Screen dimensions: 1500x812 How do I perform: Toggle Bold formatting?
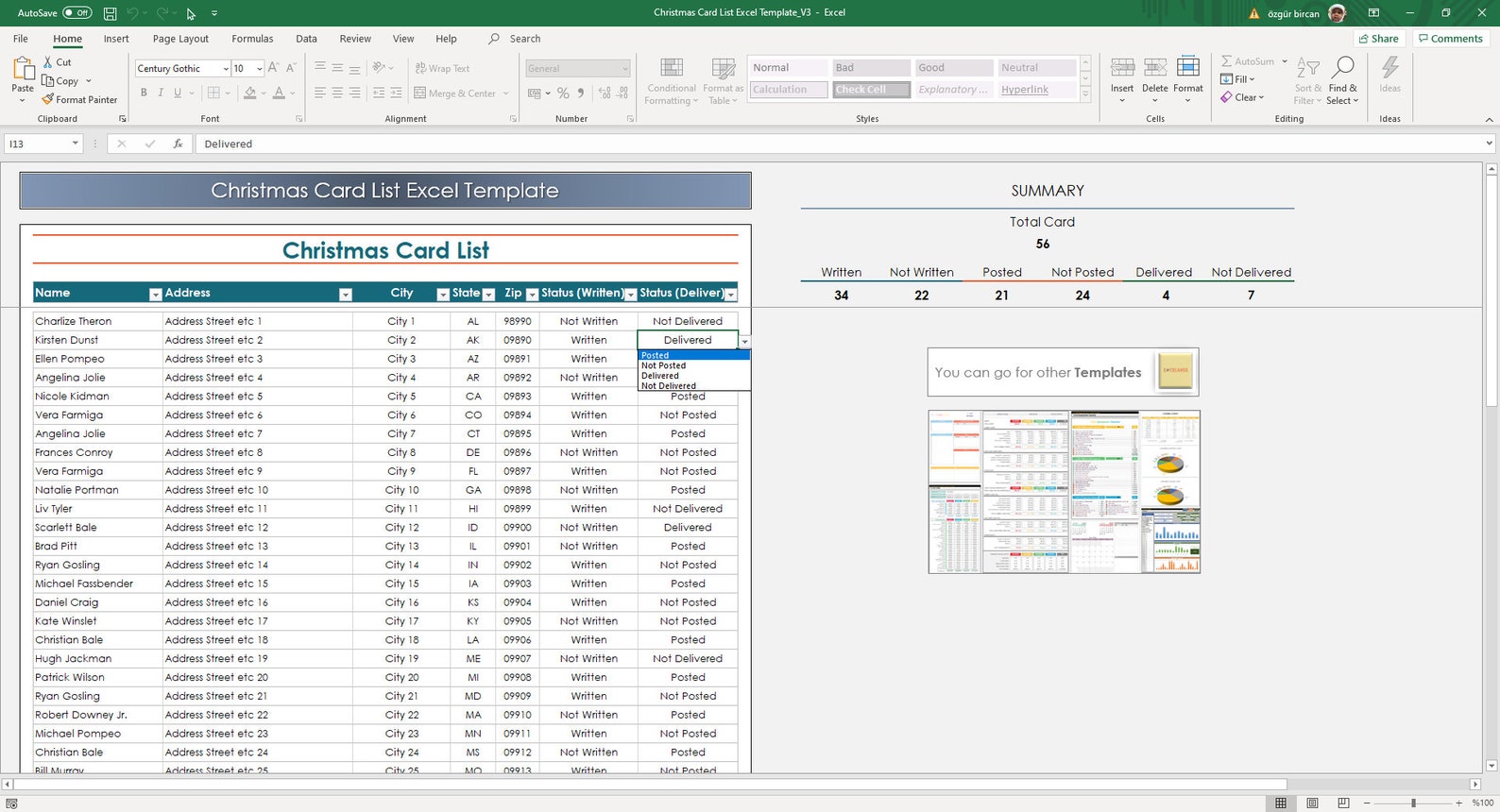(x=144, y=93)
